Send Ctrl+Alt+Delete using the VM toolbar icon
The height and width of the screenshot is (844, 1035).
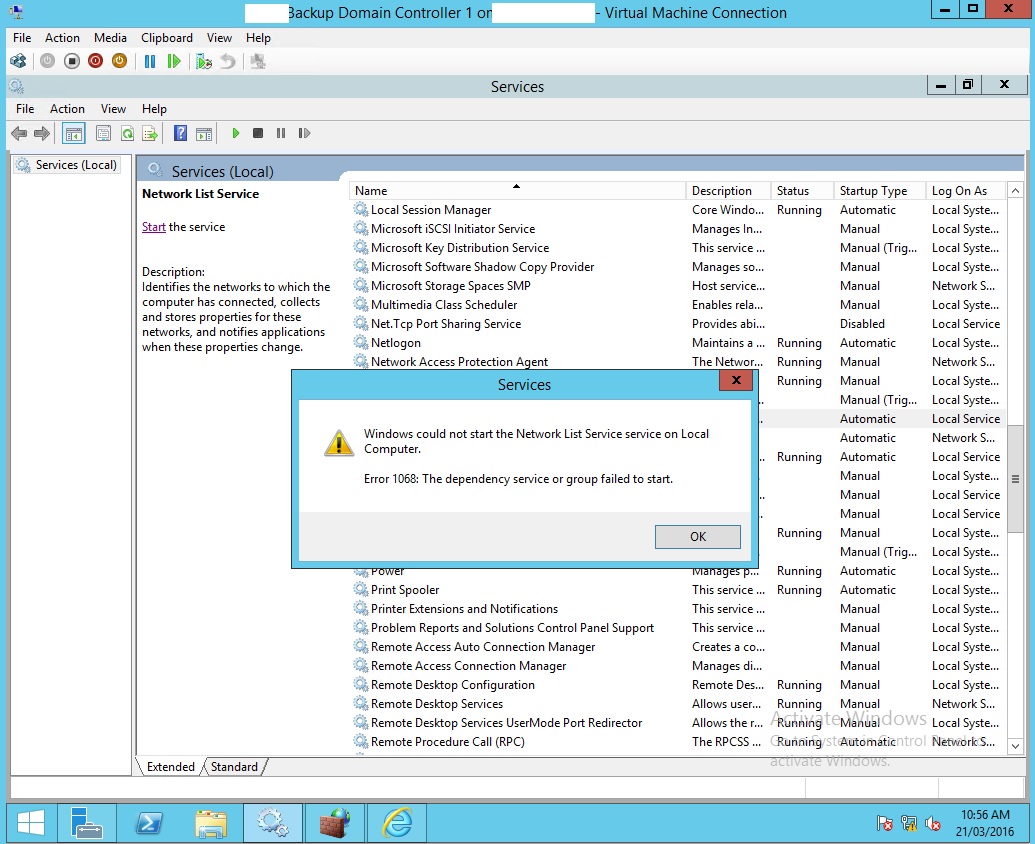tap(18, 61)
